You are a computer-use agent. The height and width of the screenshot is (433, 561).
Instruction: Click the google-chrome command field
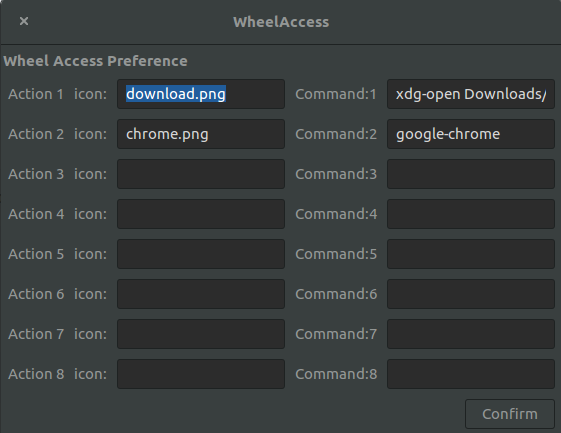pos(471,134)
